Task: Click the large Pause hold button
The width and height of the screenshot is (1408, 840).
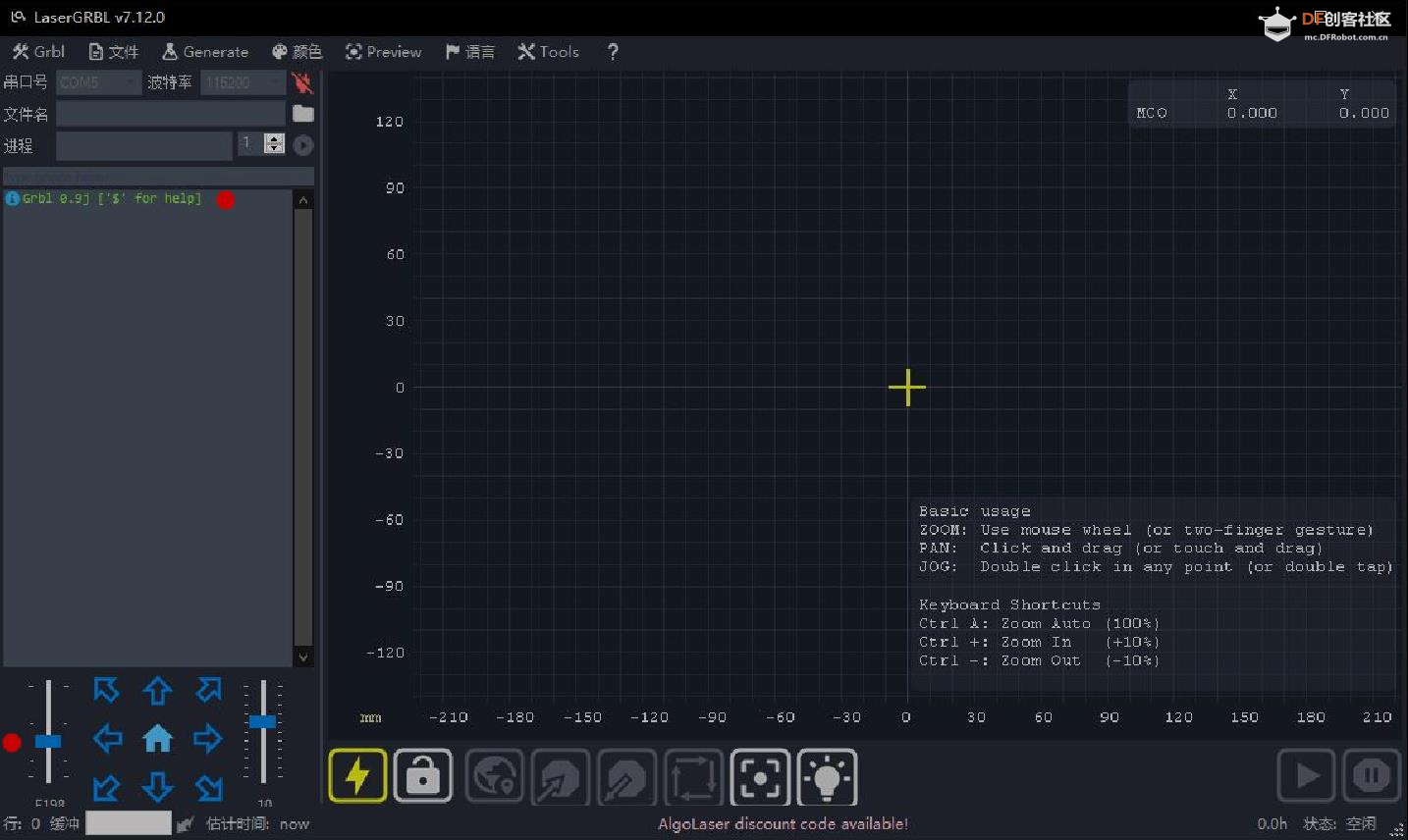Action: (1372, 776)
